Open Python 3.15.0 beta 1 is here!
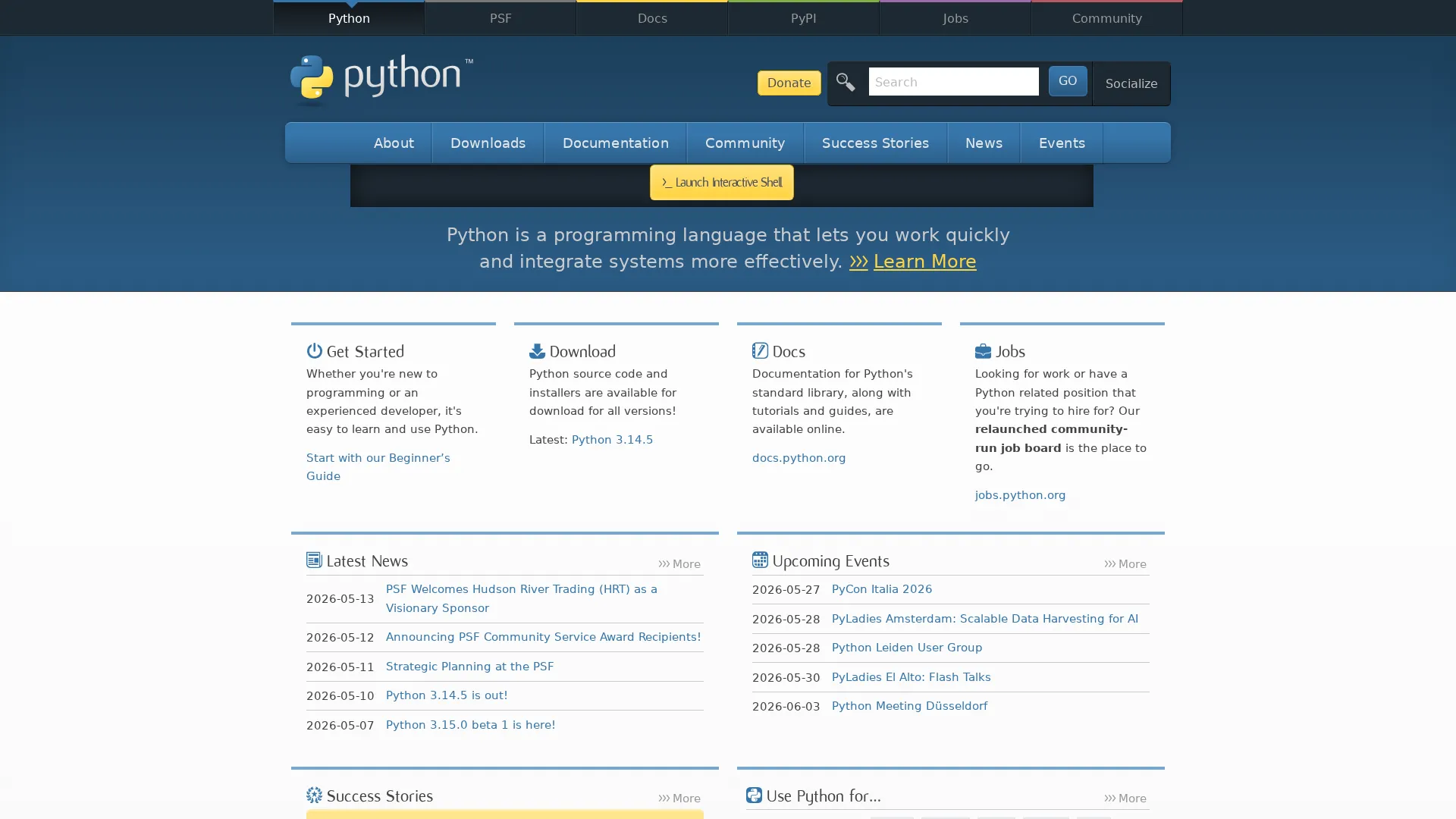This screenshot has height=819, width=1456. [x=470, y=725]
